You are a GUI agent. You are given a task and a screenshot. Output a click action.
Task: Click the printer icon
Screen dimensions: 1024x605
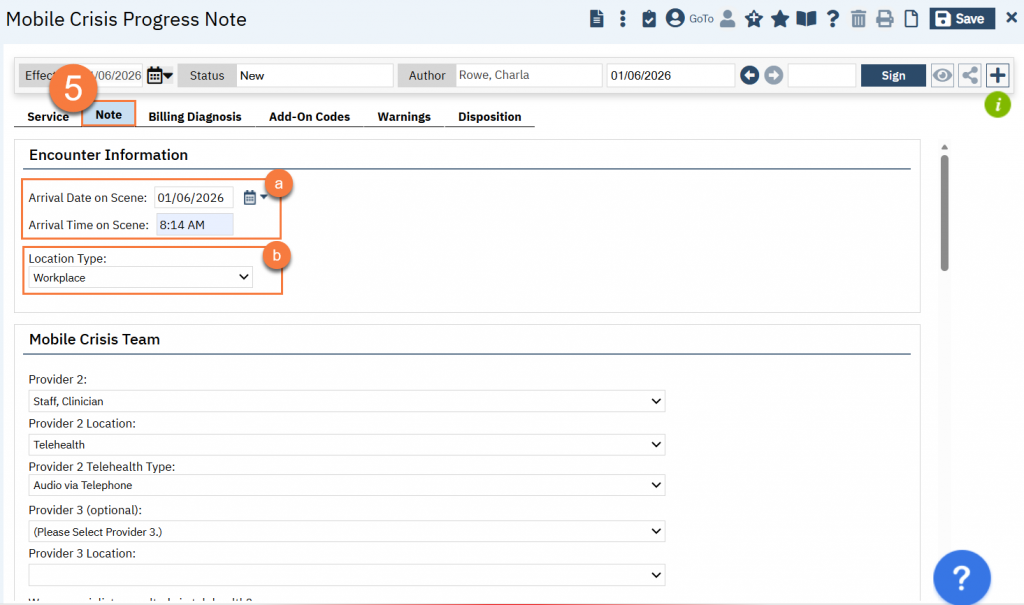[884, 19]
